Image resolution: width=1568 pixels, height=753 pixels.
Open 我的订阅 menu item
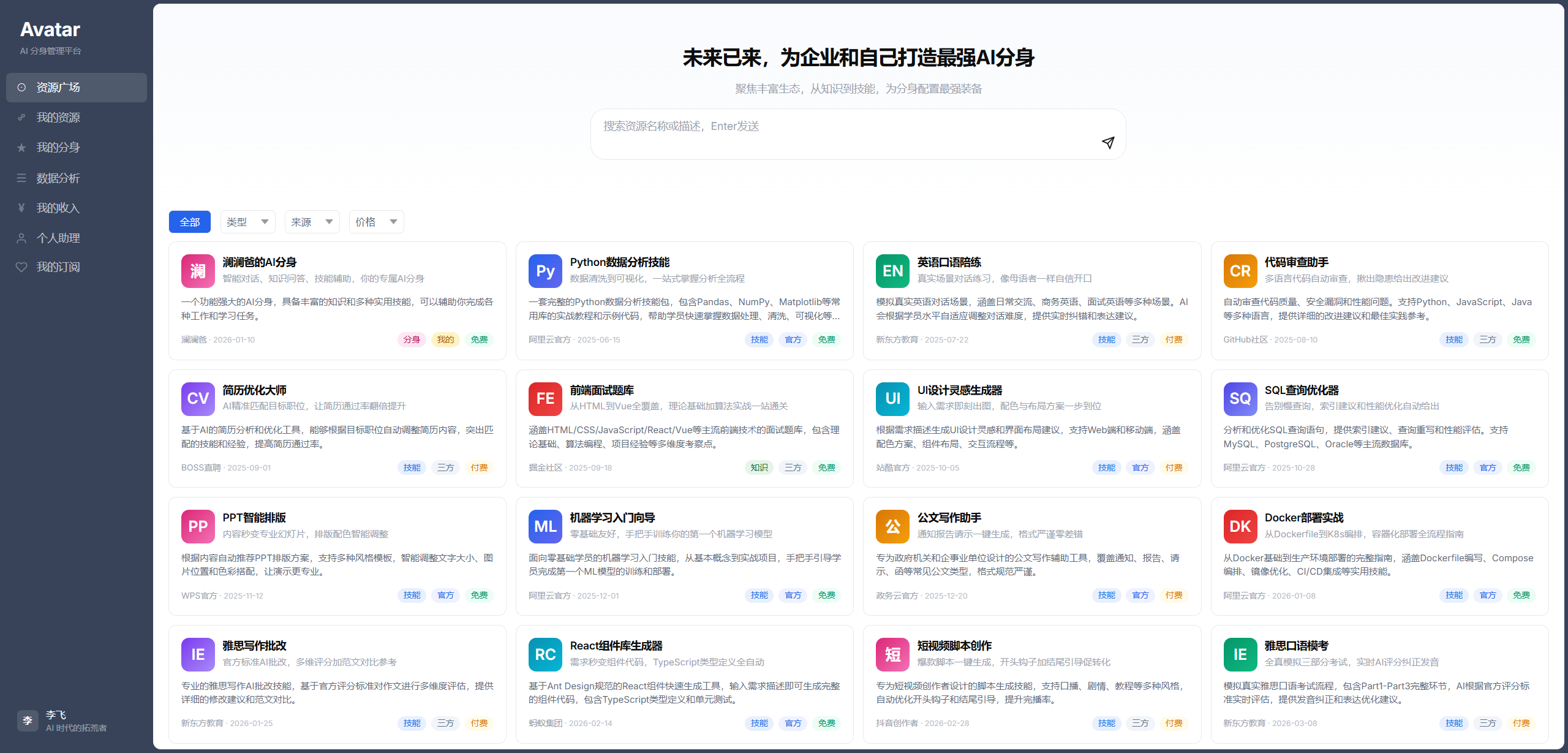[77, 267]
